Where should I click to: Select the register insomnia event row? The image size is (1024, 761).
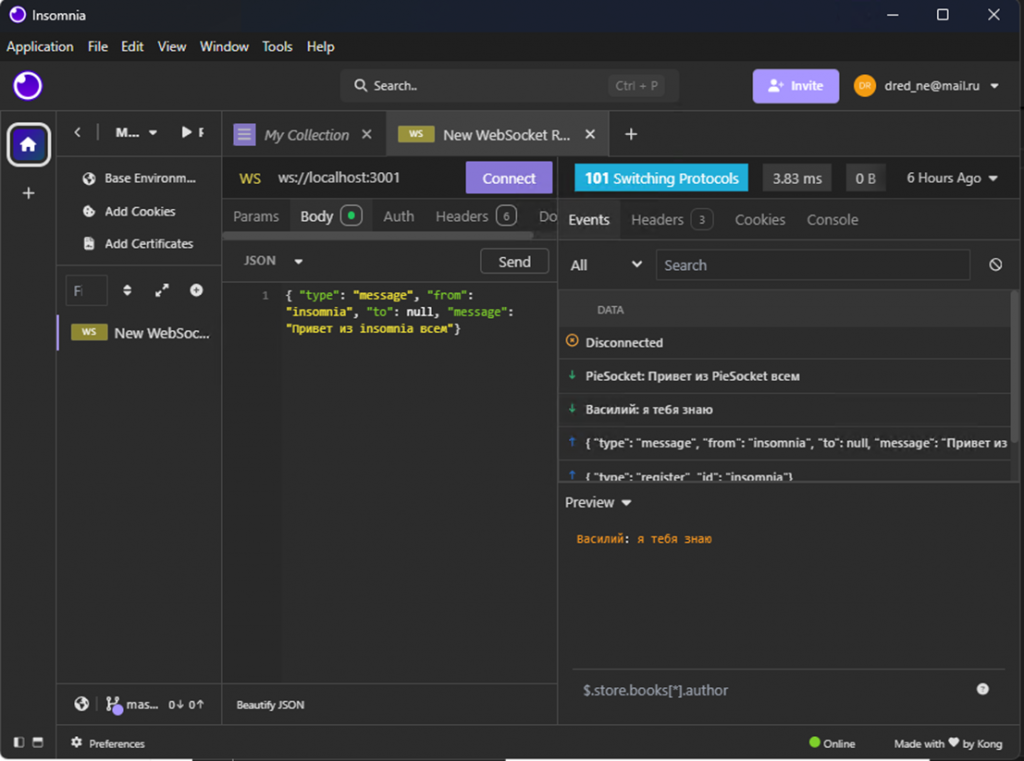(786, 474)
